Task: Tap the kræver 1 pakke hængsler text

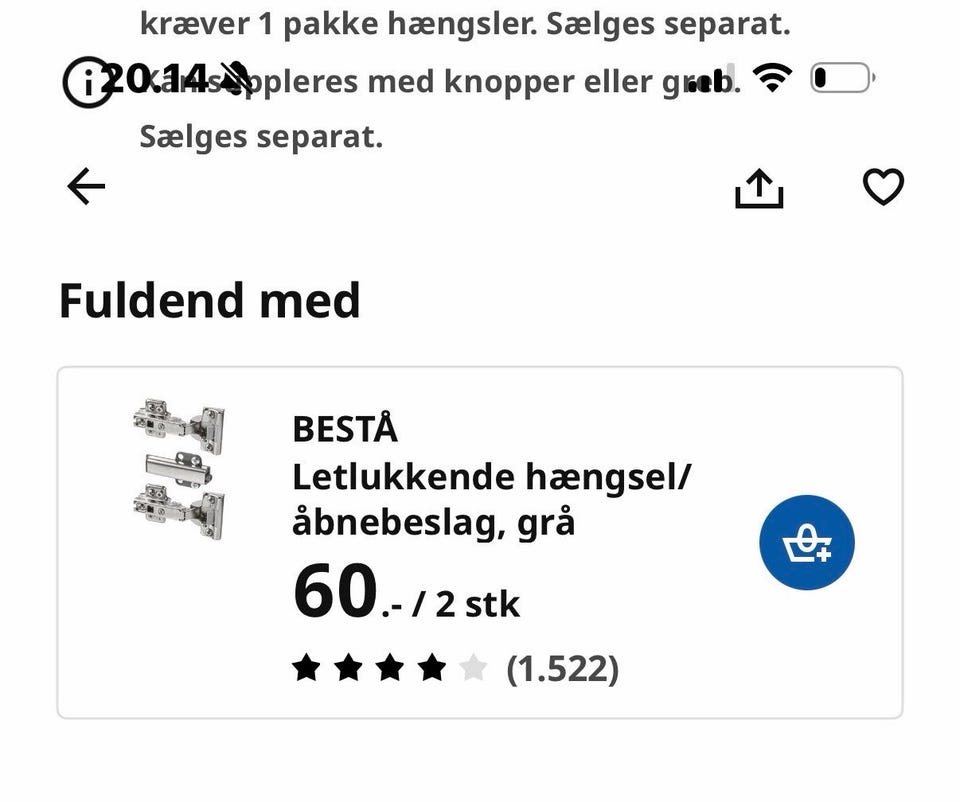Action: (337, 24)
